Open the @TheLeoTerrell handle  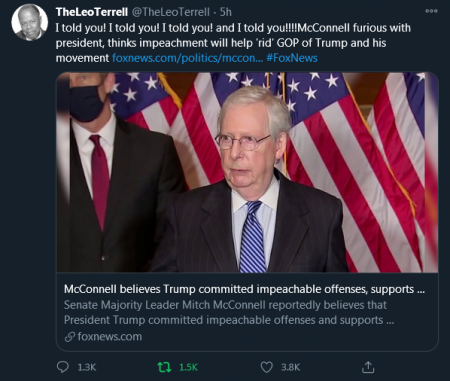click(171, 12)
